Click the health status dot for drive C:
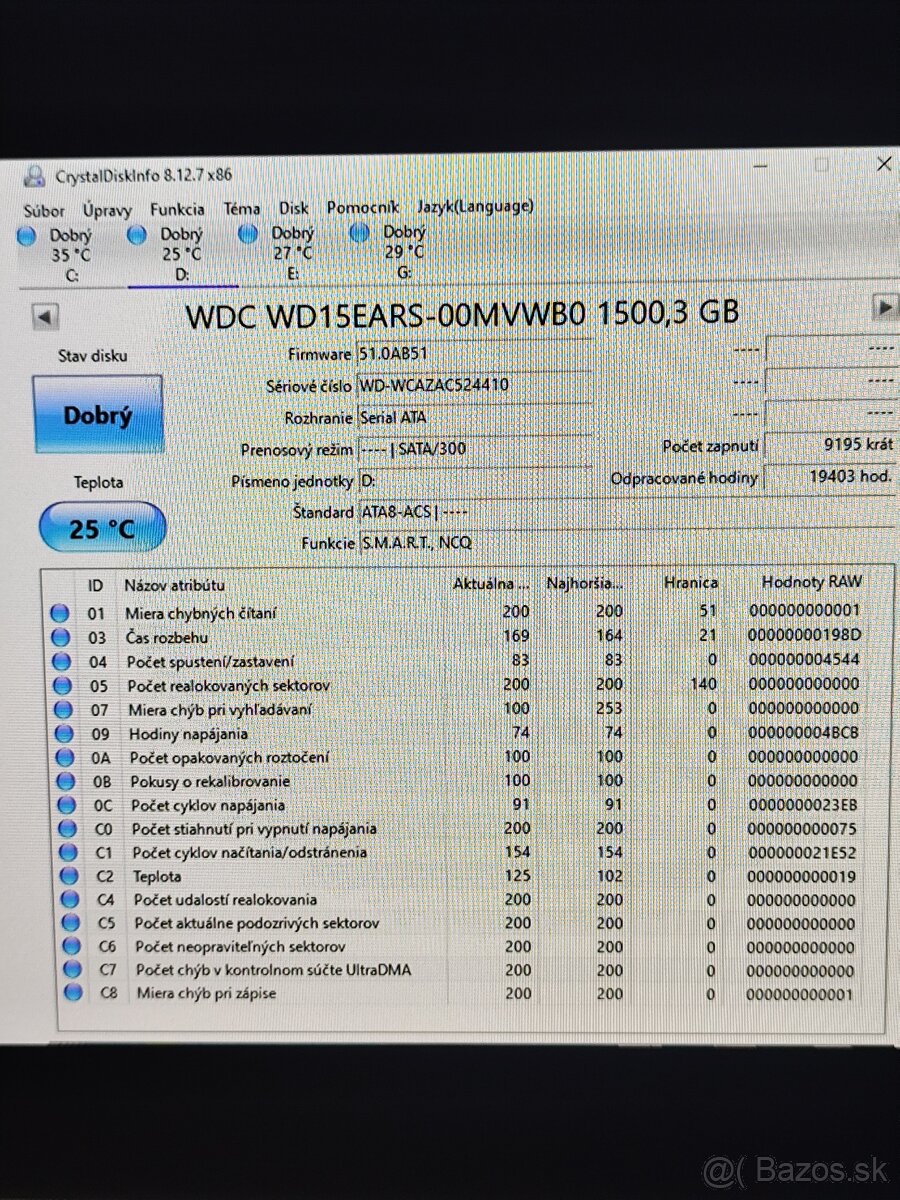This screenshot has width=900, height=1200. tap(24, 235)
